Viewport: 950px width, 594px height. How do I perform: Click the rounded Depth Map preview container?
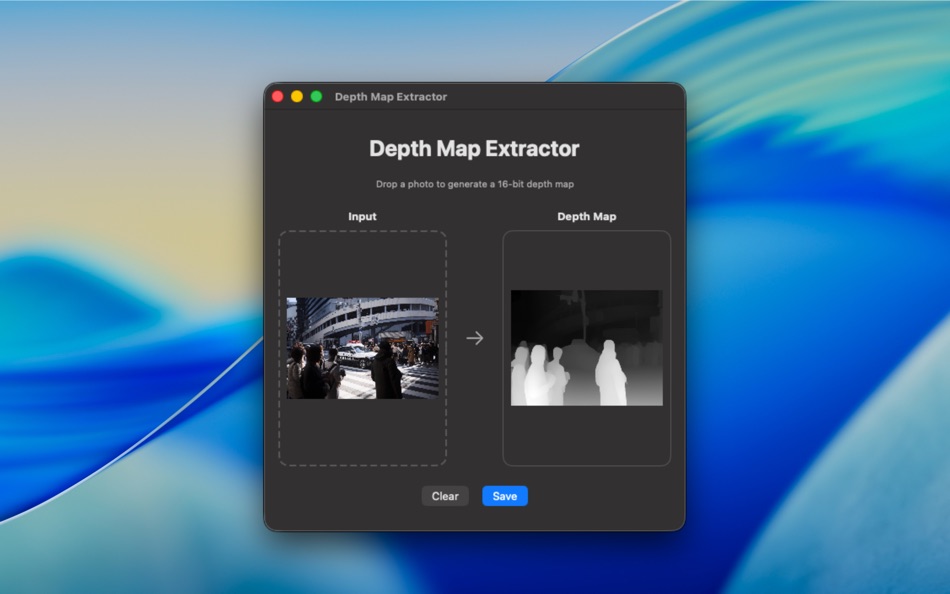[586, 440]
